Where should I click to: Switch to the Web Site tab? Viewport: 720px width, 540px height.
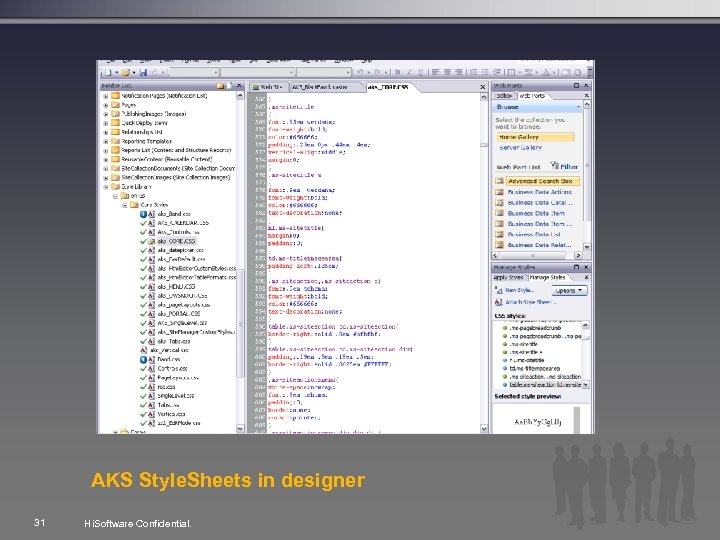[269, 87]
